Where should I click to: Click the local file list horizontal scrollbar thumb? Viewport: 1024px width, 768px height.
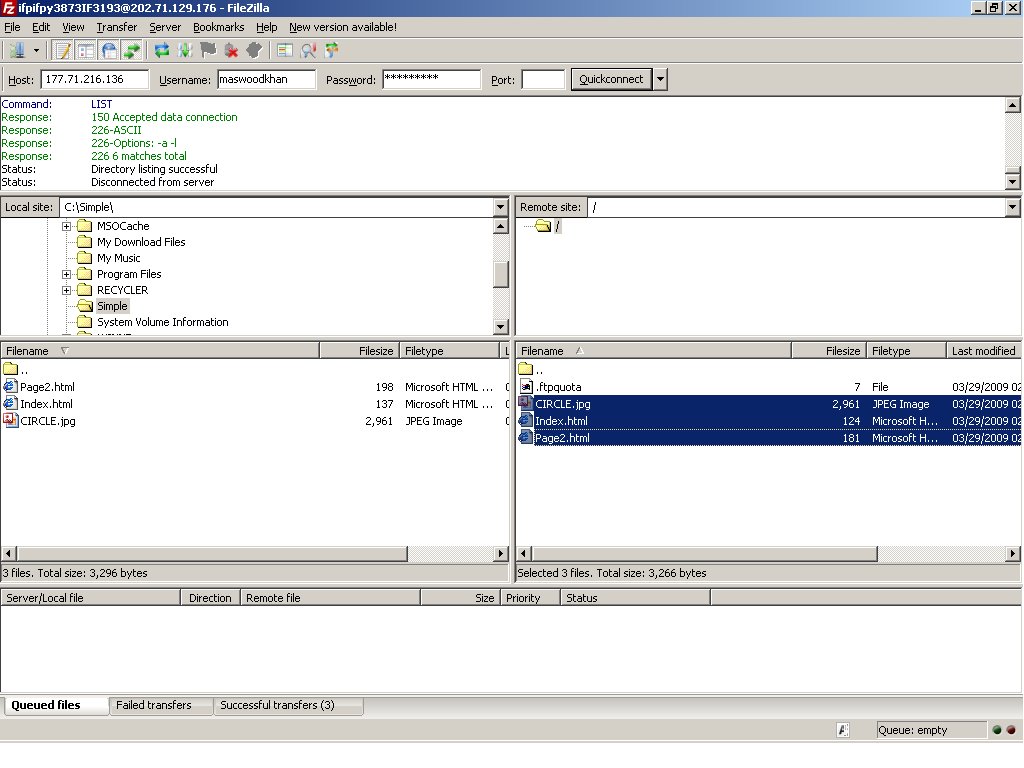(x=212, y=554)
